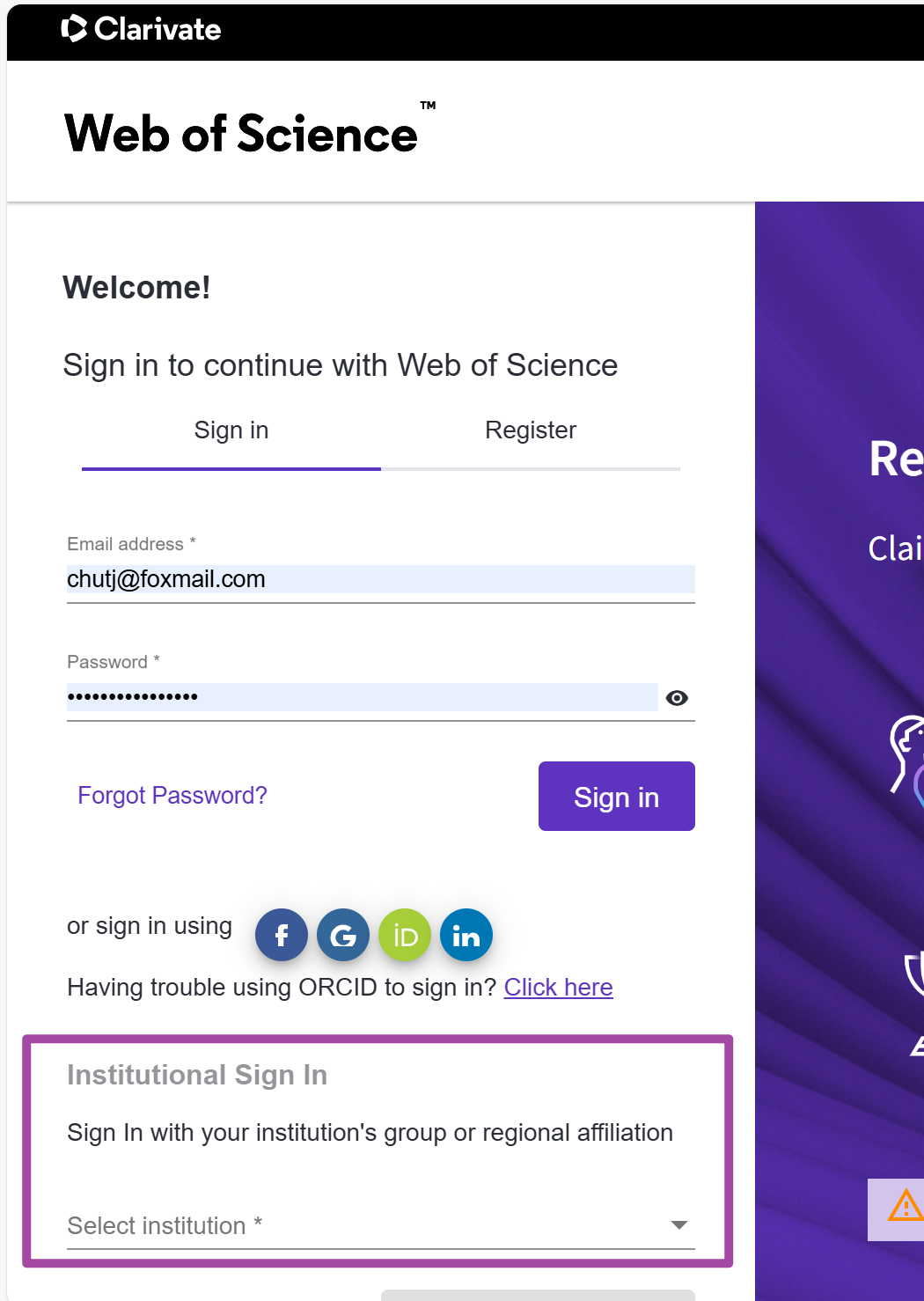Switch to the Register tab
The height and width of the screenshot is (1301, 924).
pyautogui.click(x=531, y=430)
